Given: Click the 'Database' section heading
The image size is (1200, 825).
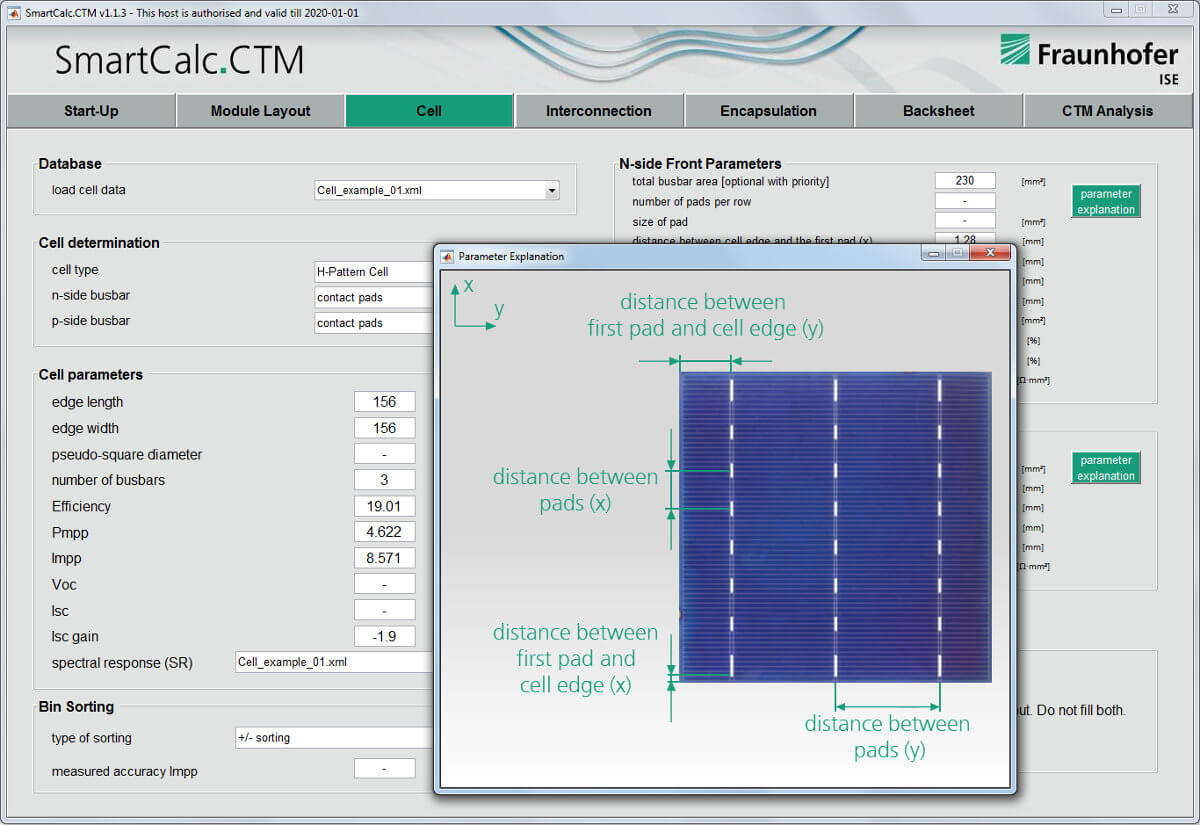Looking at the screenshot, I should click(x=70, y=163).
